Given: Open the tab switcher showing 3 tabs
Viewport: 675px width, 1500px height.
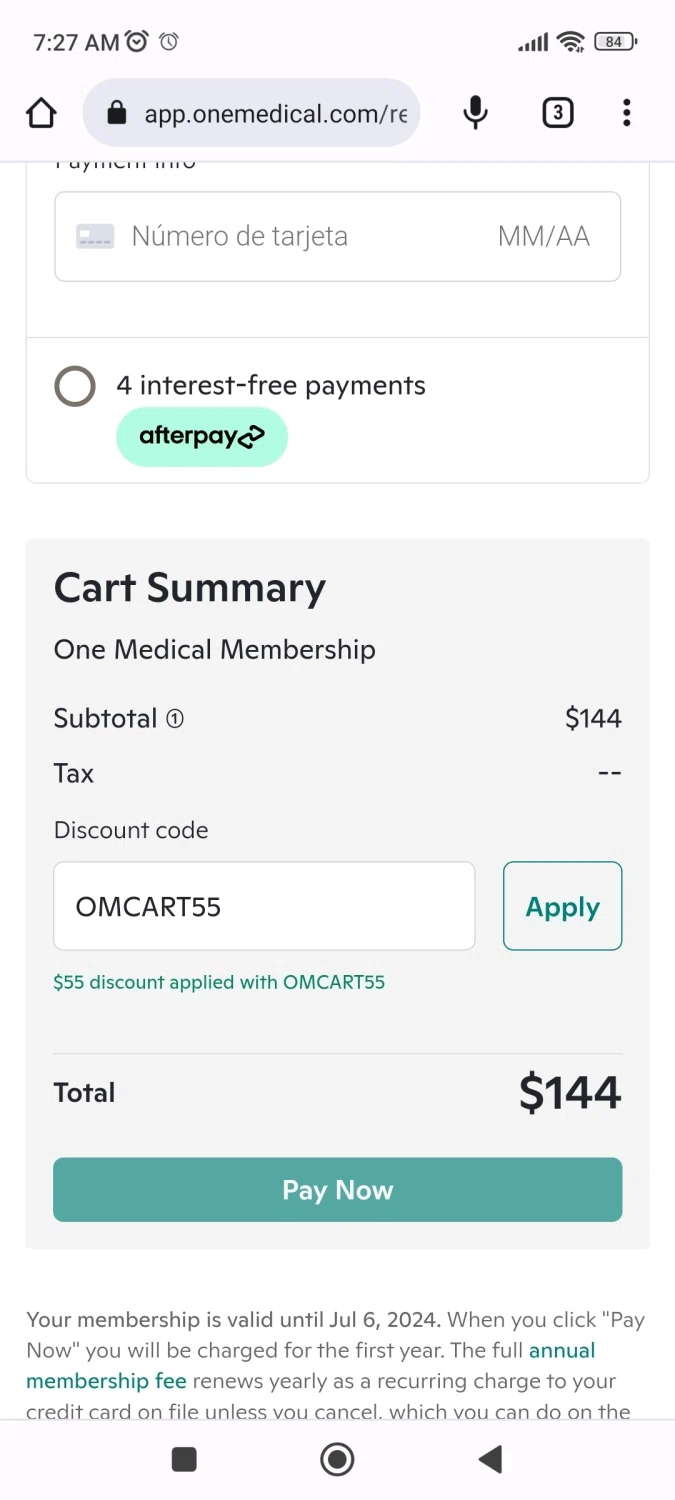Looking at the screenshot, I should point(557,113).
